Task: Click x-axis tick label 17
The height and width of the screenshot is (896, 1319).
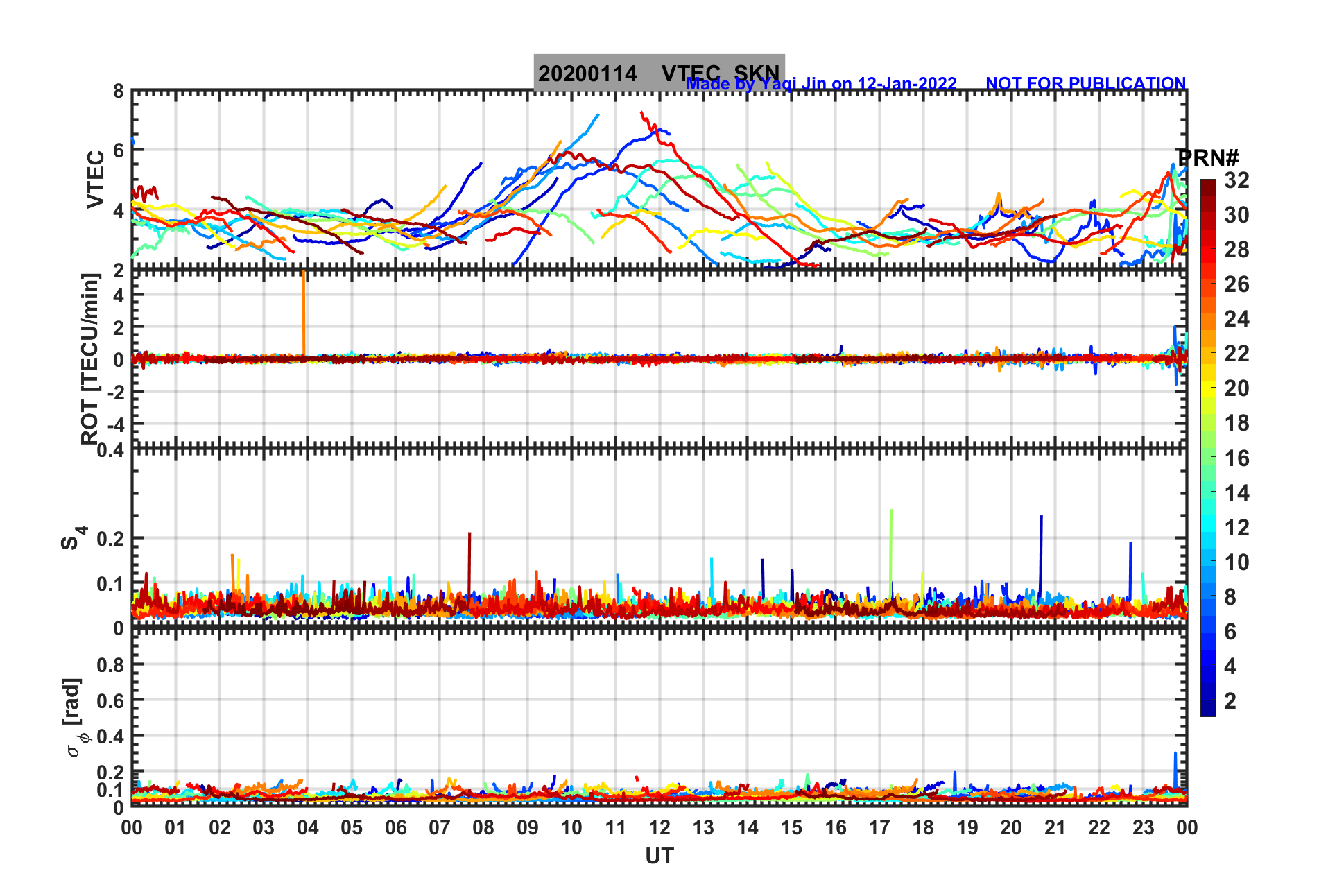Action: [x=879, y=827]
